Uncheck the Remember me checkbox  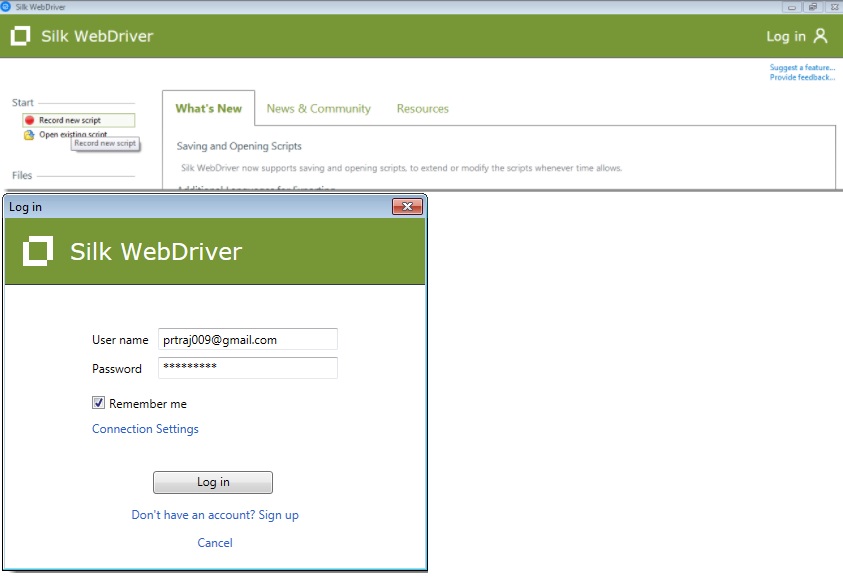click(x=98, y=403)
